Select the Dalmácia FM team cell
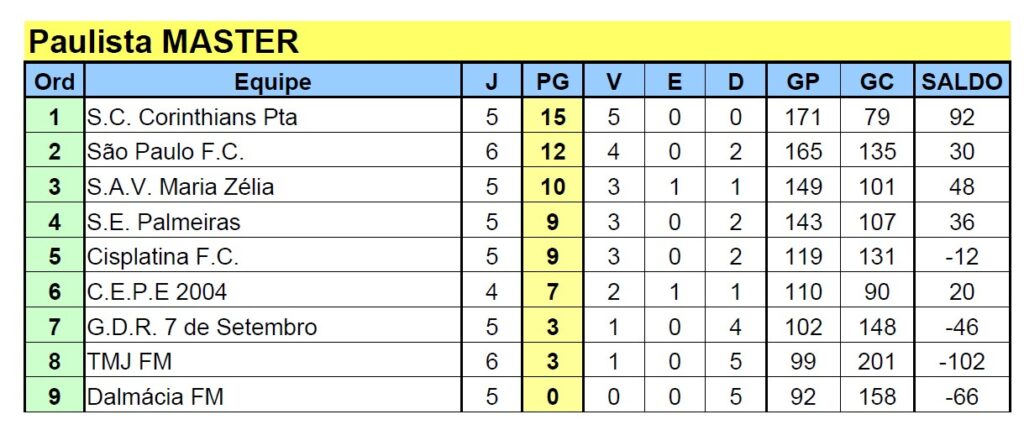The width and height of the screenshot is (1024, 430). 155,397
